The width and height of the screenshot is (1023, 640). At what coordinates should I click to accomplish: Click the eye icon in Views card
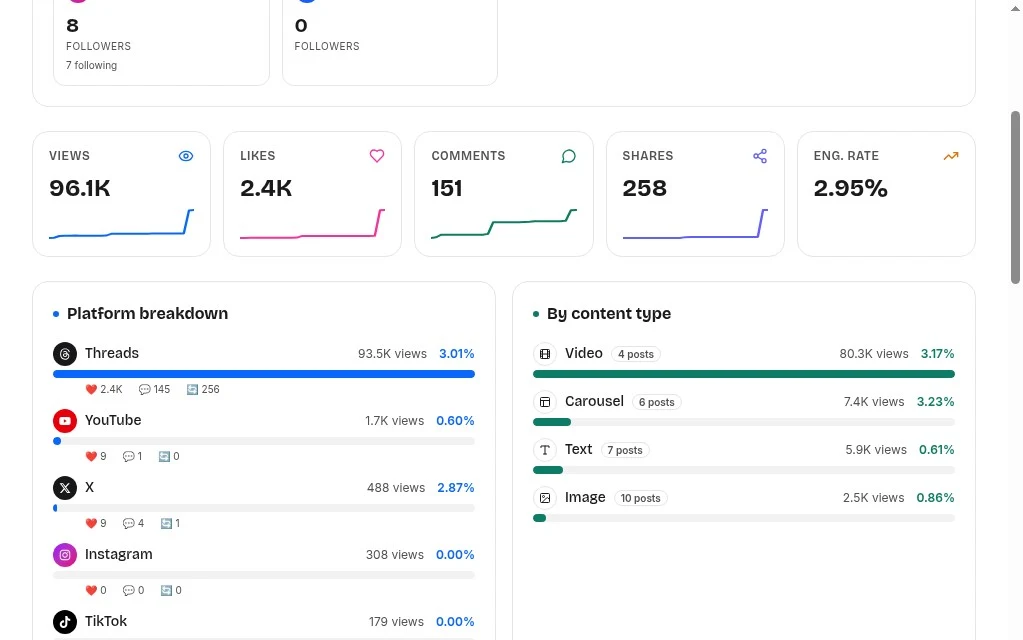[186, 156]
